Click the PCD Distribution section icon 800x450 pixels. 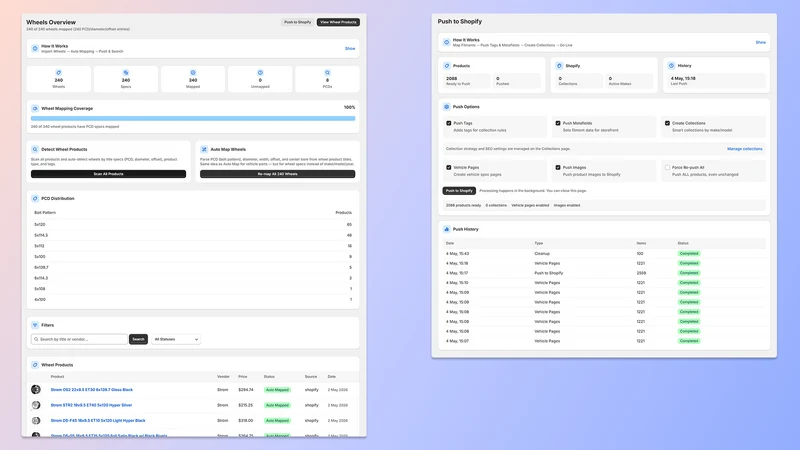coord(35,198)
